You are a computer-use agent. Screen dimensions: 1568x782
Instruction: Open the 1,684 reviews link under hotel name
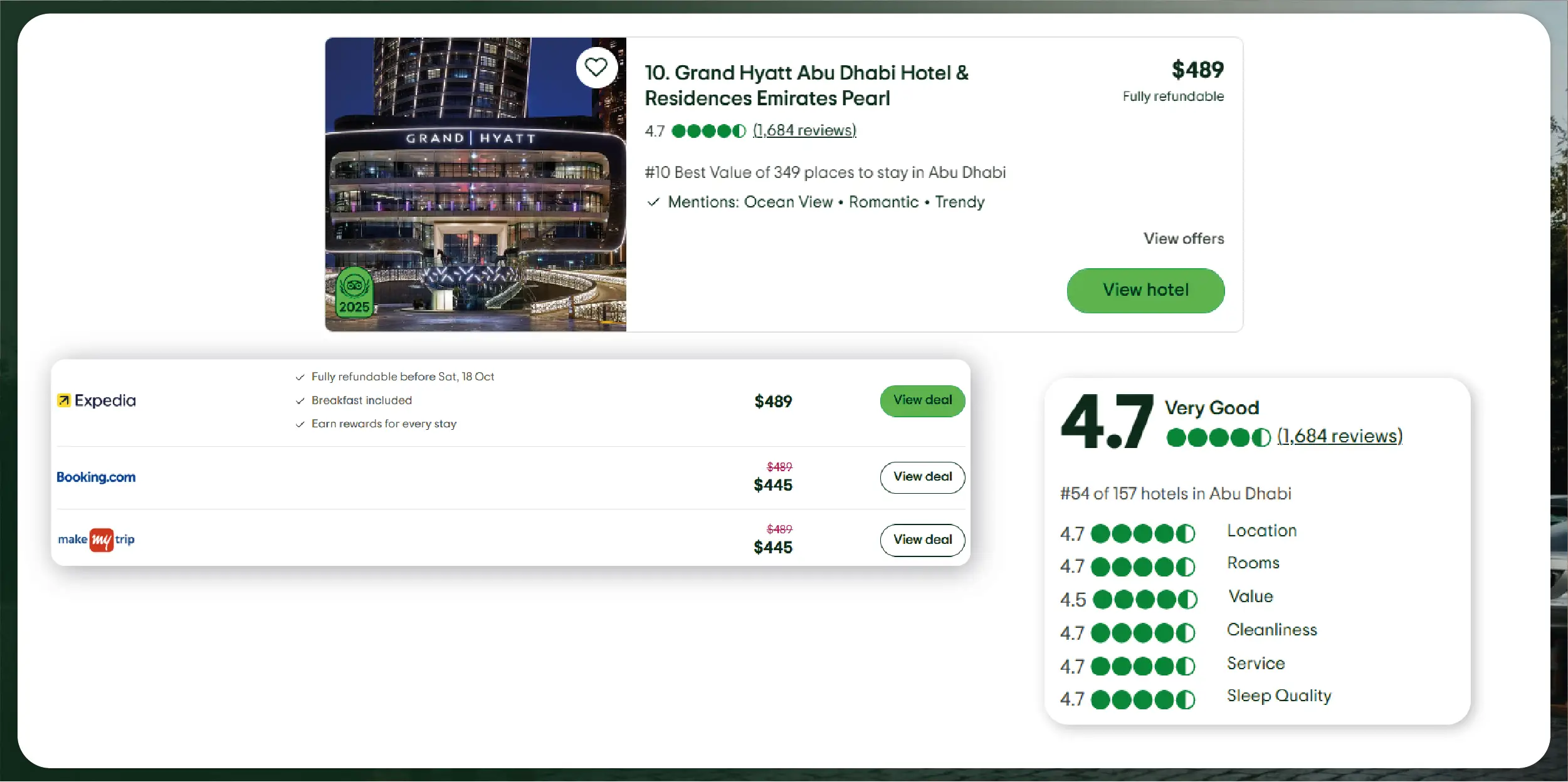(x=804, y=130)
